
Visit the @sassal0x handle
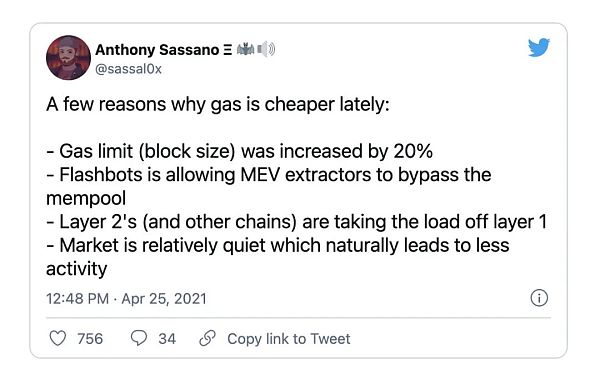click(128, 69)
